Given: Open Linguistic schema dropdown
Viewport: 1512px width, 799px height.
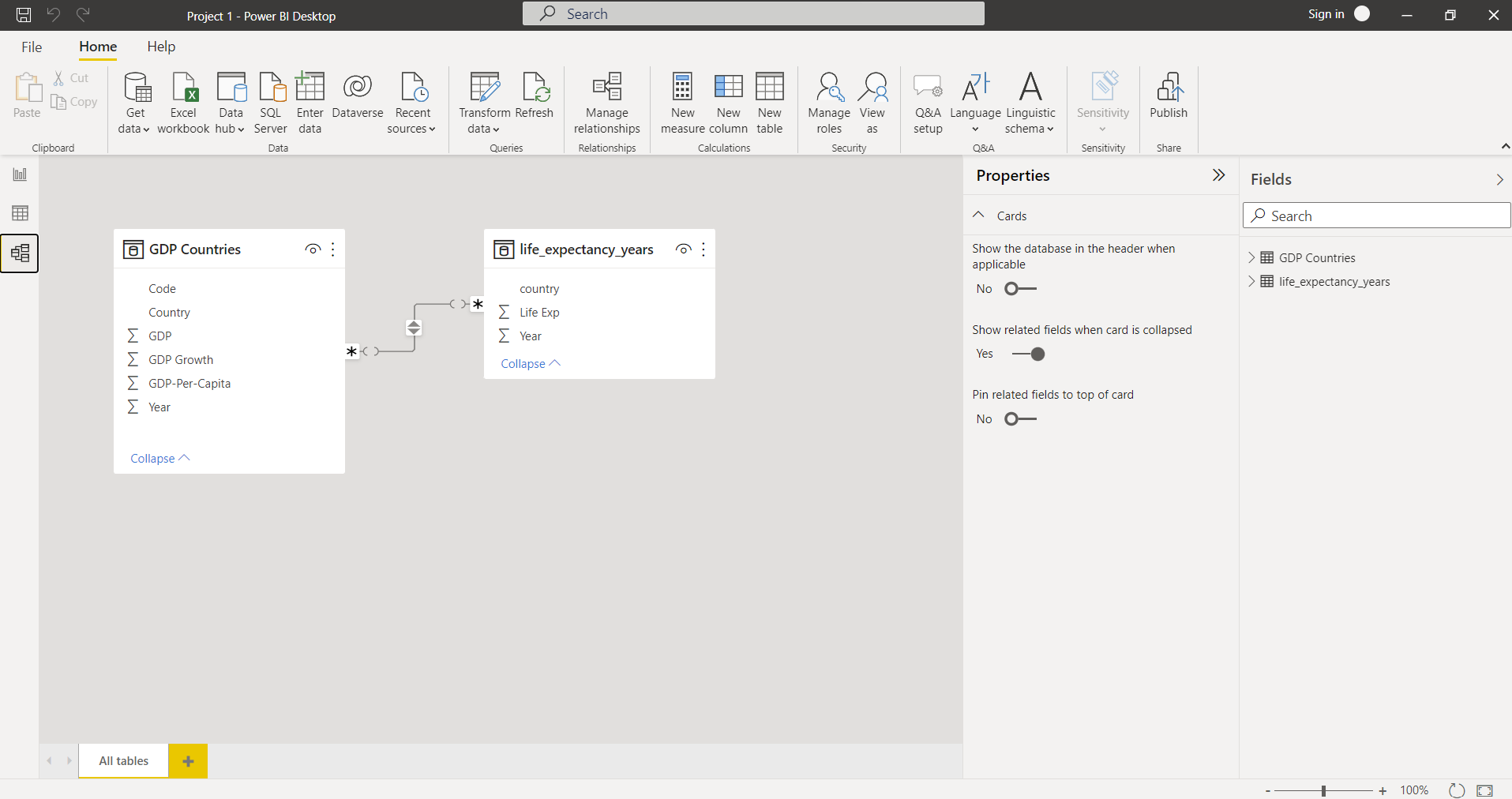Looking at the screenshot, I should click(1030, 103).
